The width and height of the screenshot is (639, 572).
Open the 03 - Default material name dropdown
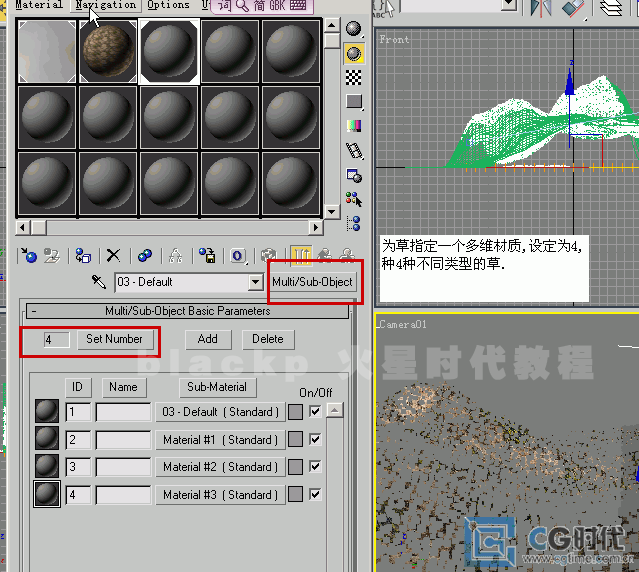pyautogui.click(x=256, y=282)
